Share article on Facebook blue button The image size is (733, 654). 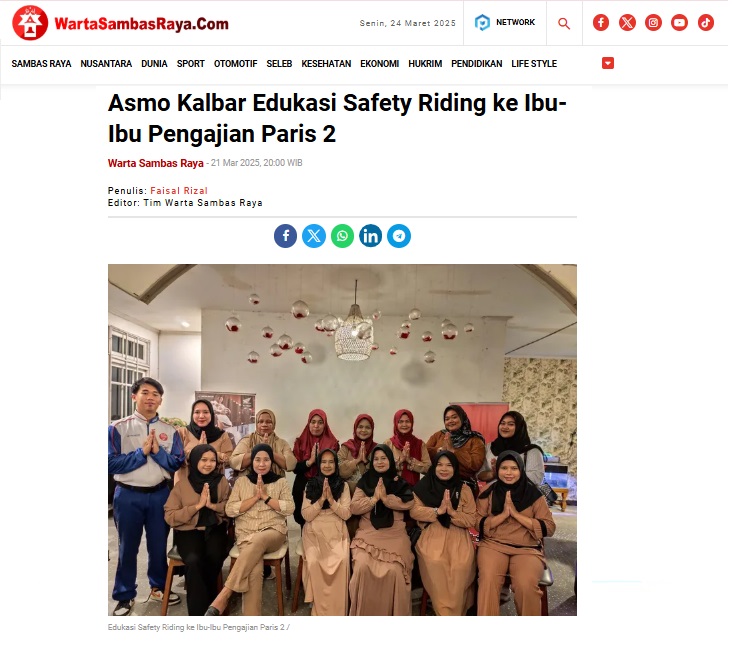pyautogui.click(x=287, y=237)
